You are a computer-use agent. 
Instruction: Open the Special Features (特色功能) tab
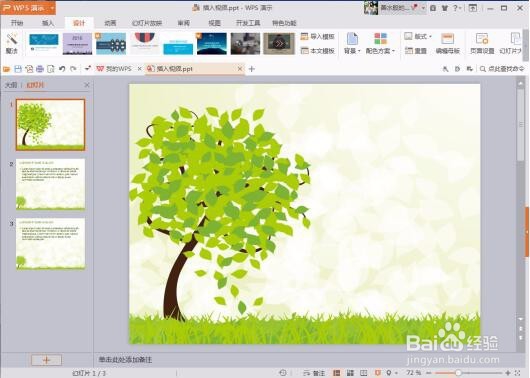tap(284, 23)
